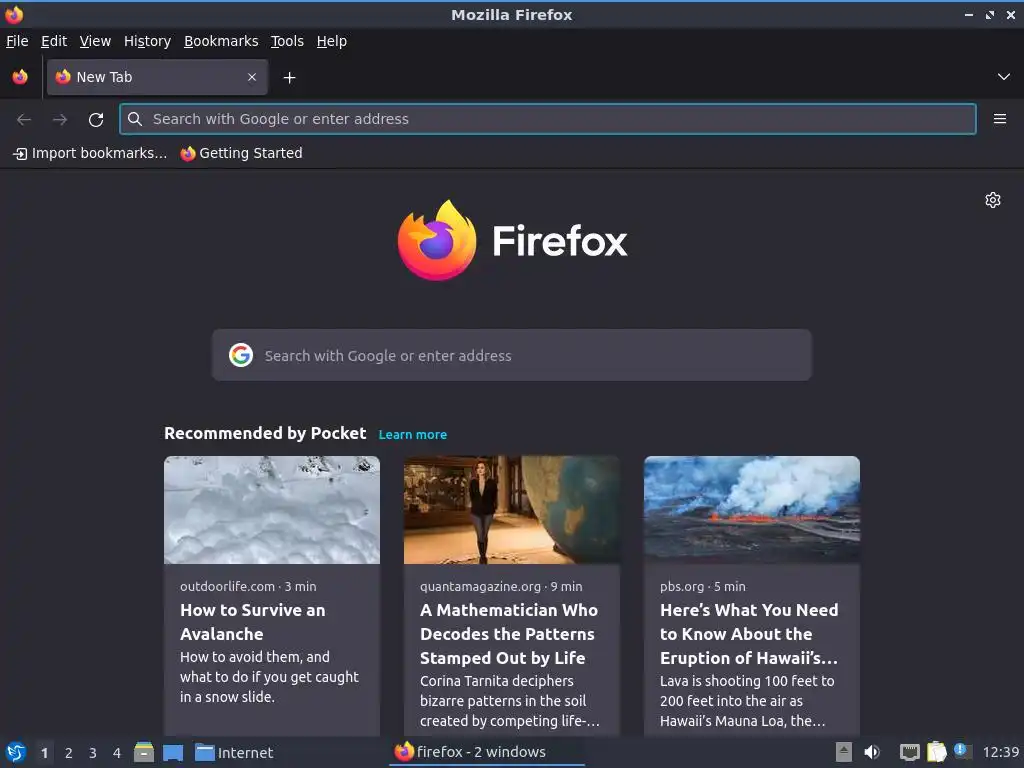
Task: Click Firefox icon in title bar
Action: (x=14, y=14)
